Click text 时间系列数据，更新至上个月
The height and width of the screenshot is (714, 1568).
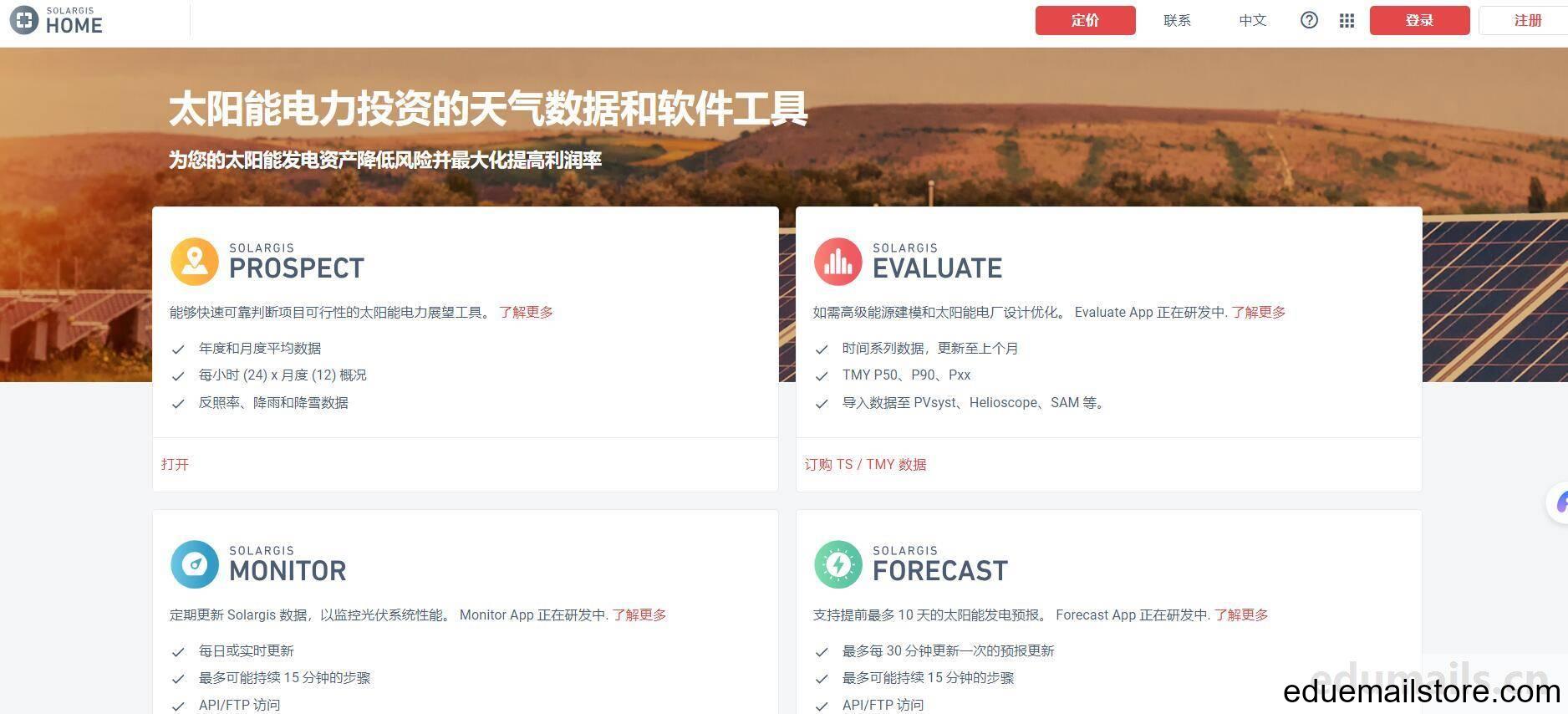point(930,348)
